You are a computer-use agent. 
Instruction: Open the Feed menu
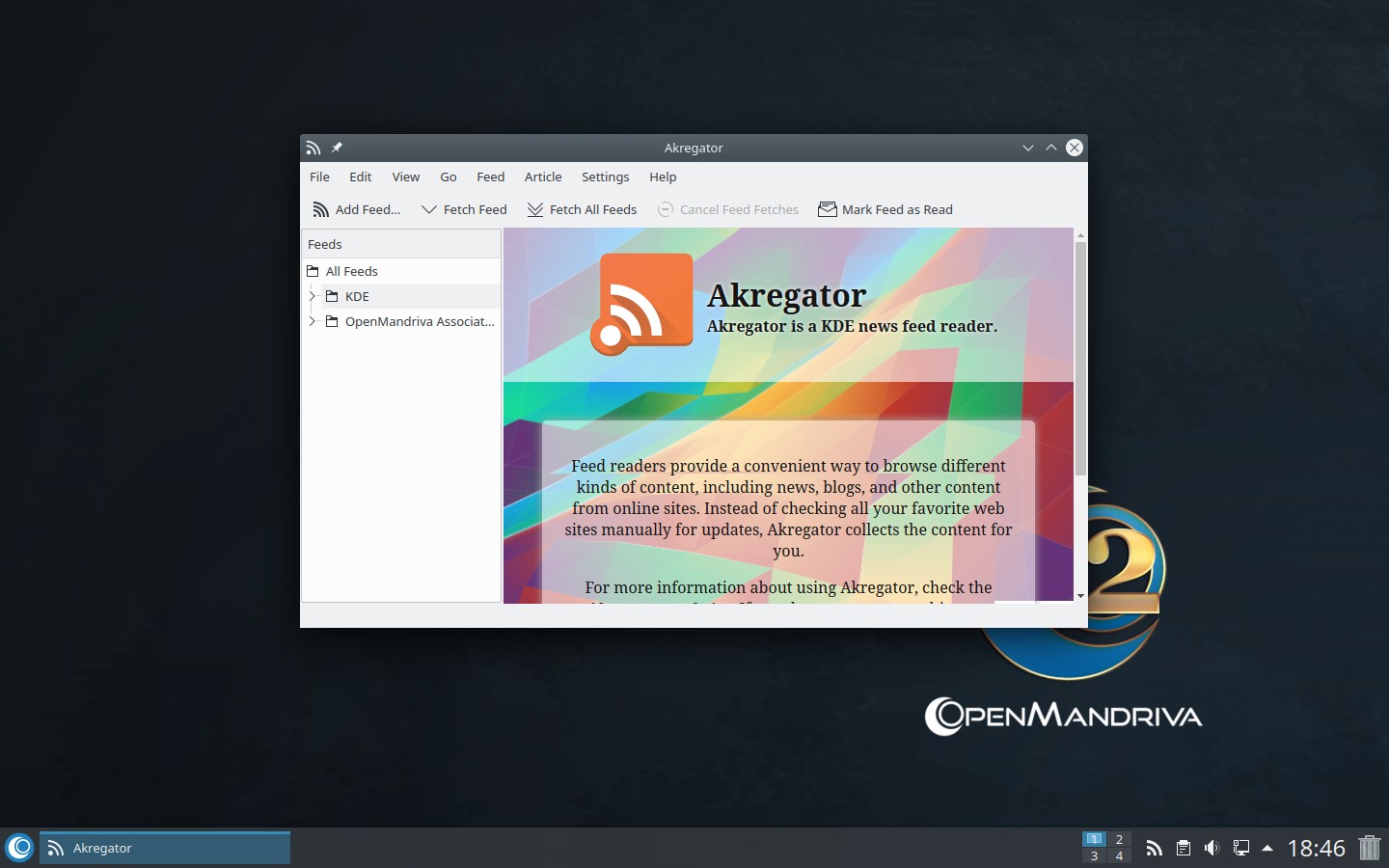pos(490,176)
